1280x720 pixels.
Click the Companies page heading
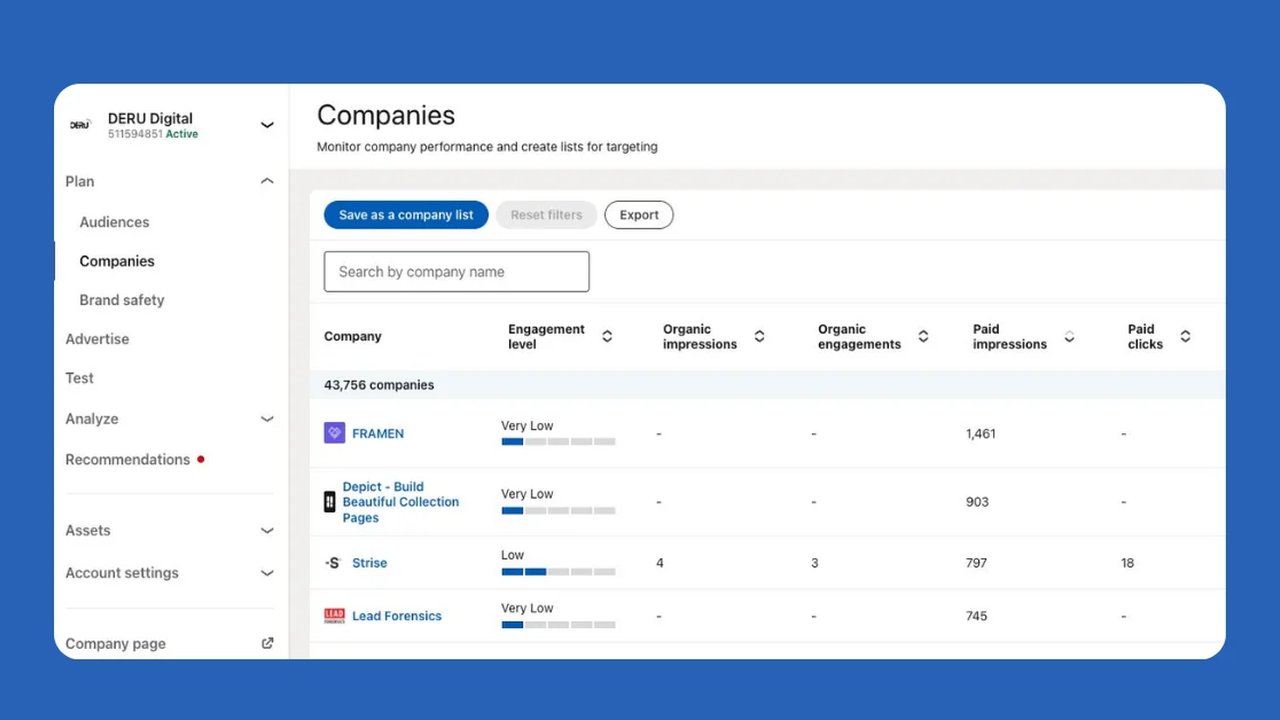tap(386, 115)
